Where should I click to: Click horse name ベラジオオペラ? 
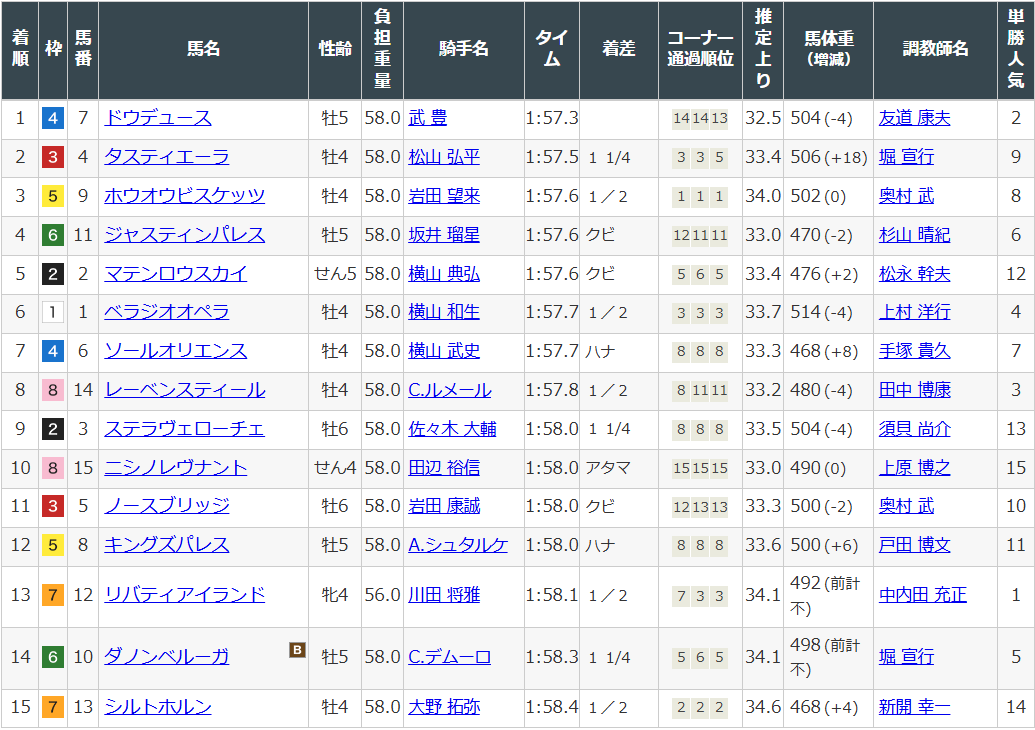(166, 312)
